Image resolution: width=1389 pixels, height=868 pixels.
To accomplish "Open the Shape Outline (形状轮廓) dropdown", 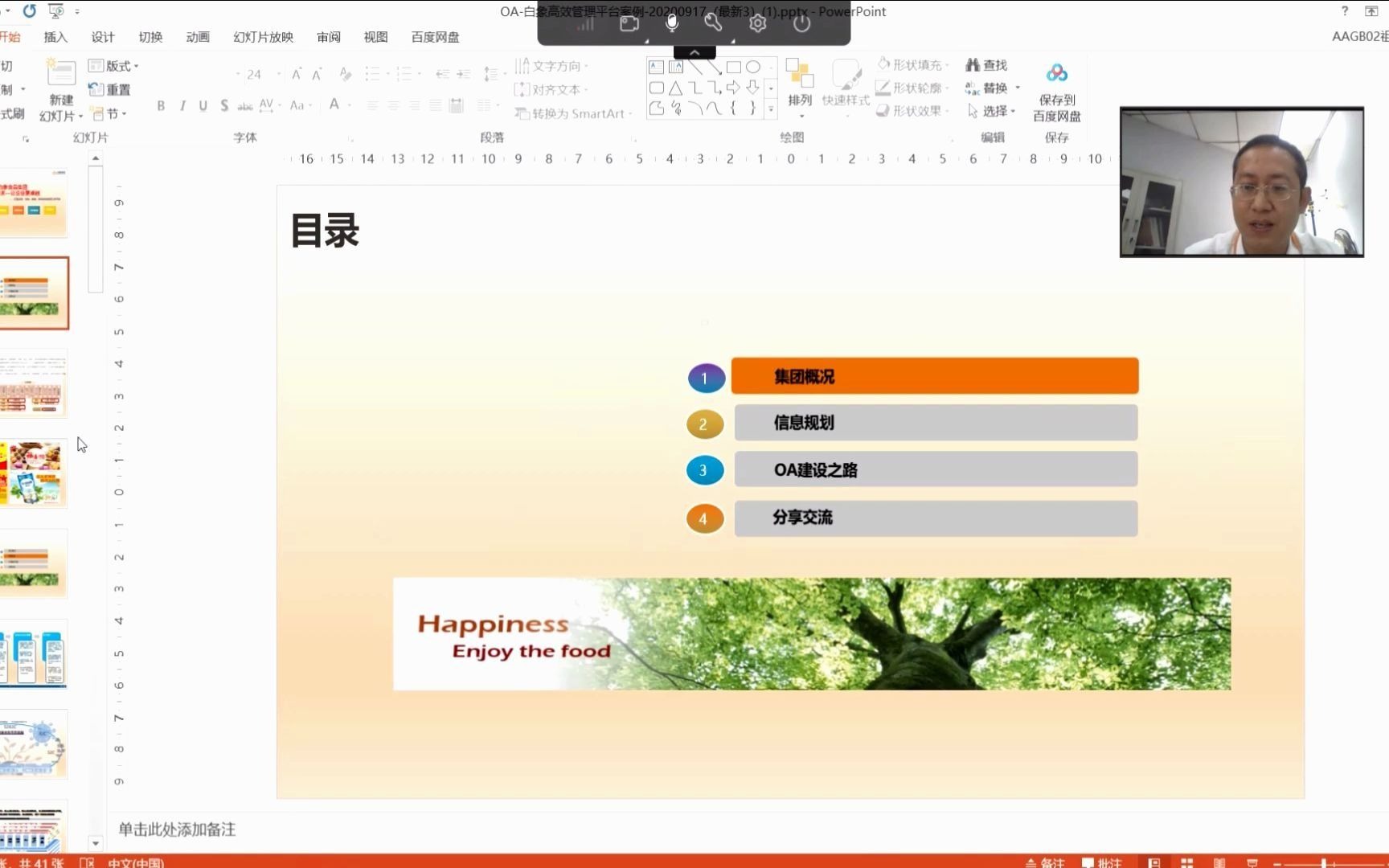I will [913, 88].
